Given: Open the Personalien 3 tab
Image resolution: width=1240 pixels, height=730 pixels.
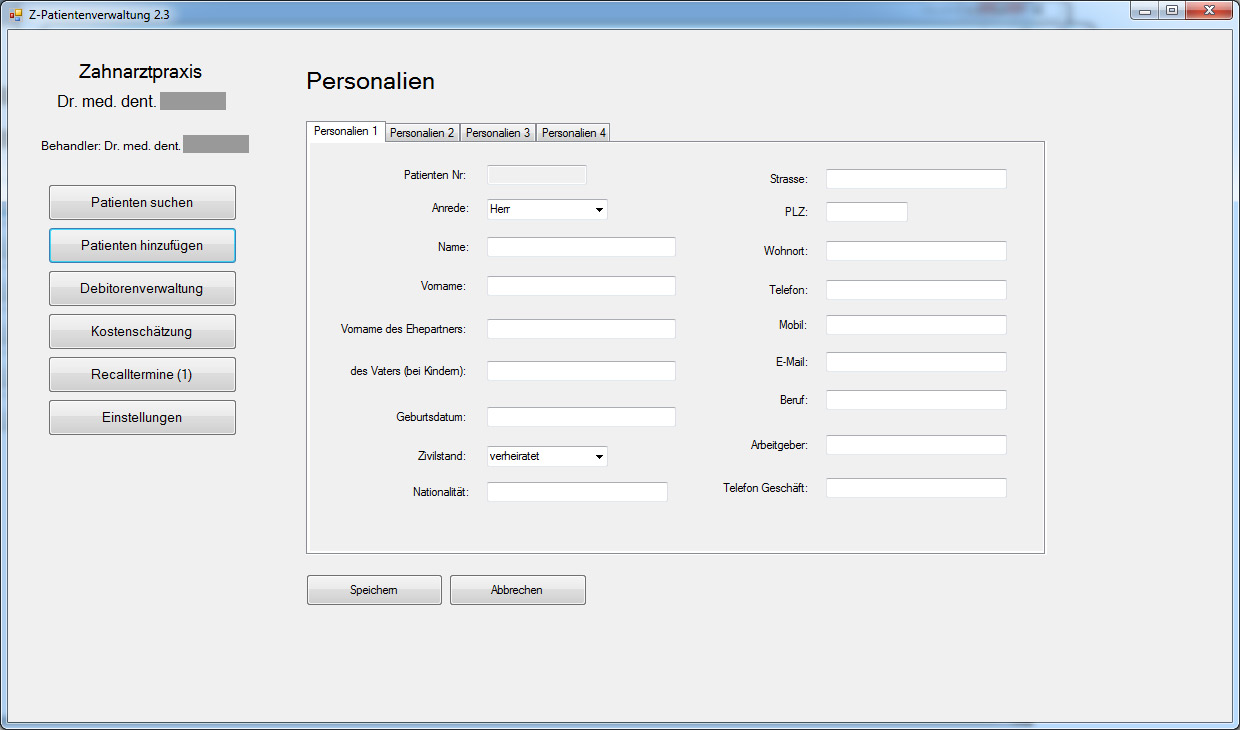Looking at the screenshot, I should pos(498,133).
